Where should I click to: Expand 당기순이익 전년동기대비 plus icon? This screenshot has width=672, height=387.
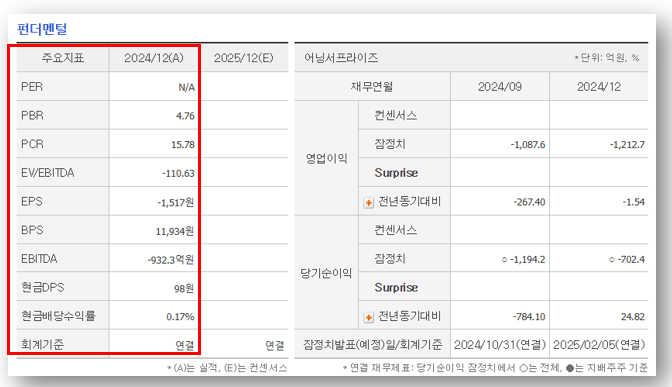pos(368,317)
